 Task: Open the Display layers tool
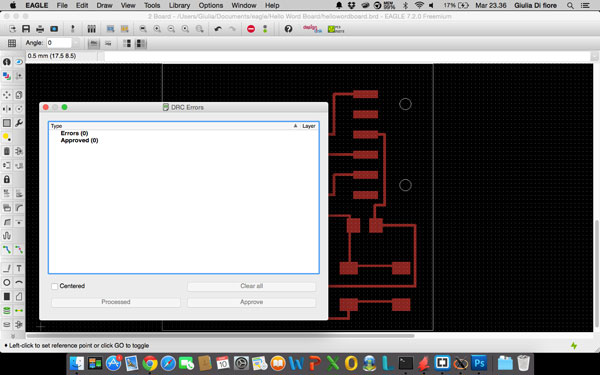pyautogui.click(x=7, y=76)
